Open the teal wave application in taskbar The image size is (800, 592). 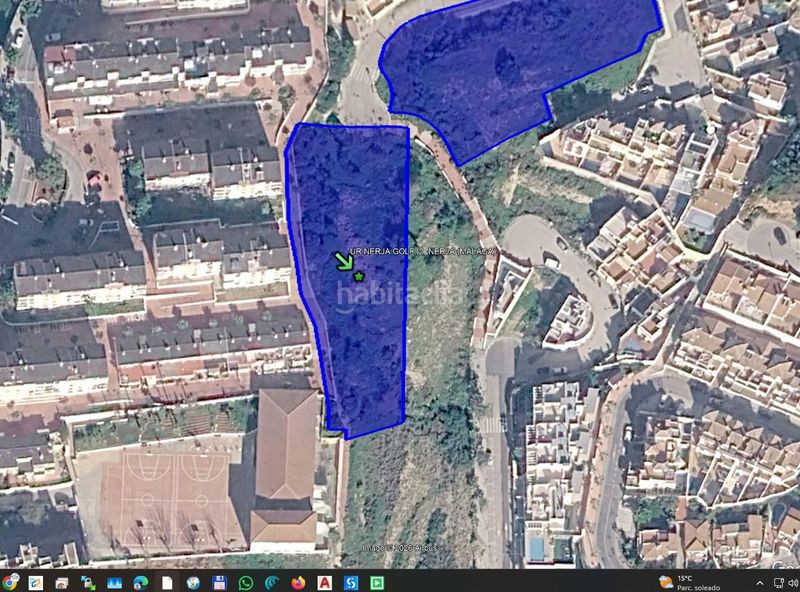[x=272, y=582]
